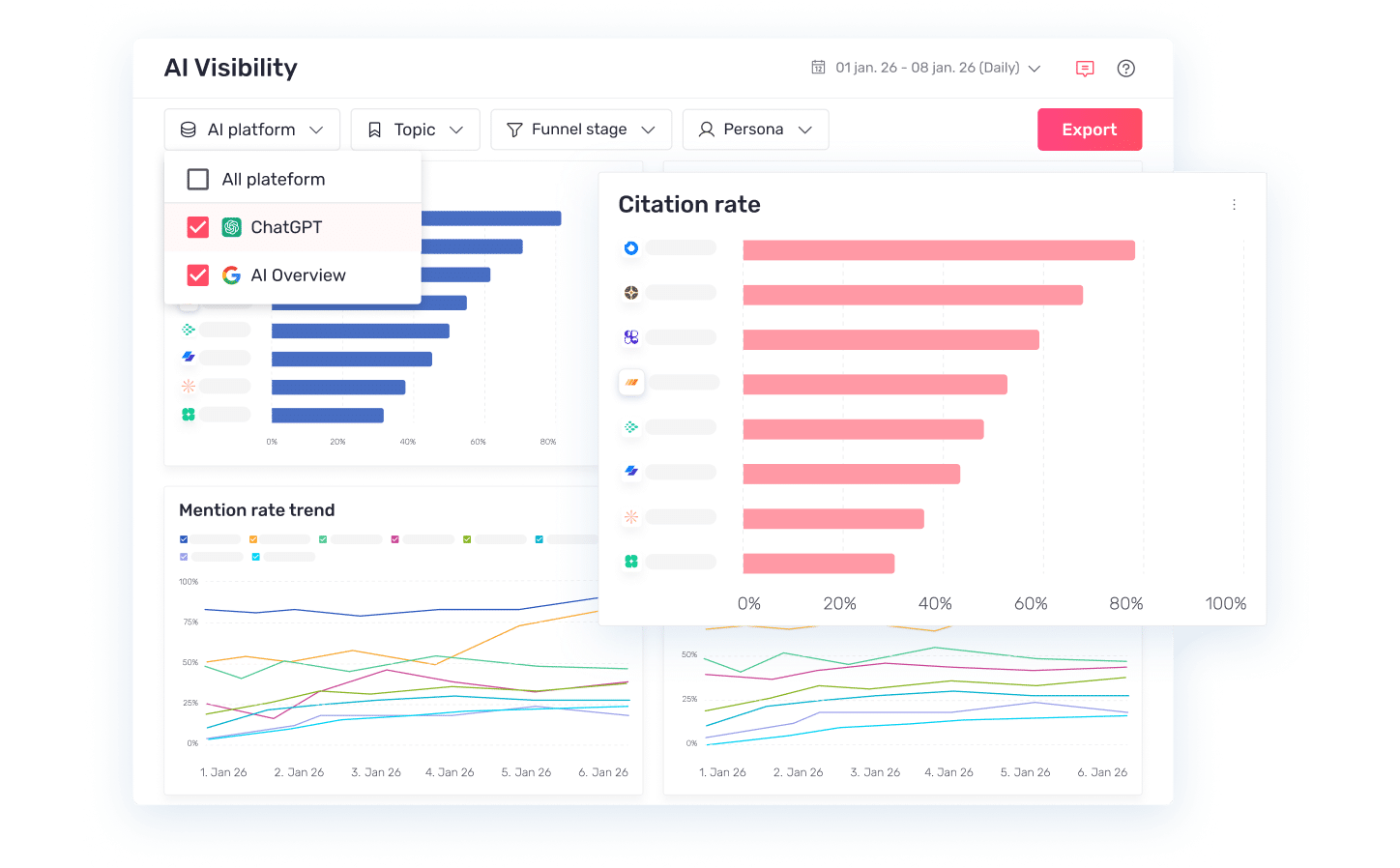The image size is (1400, 868).
Task: Select the brown compass brand icon in Citation rate
Action: [631, 293]
